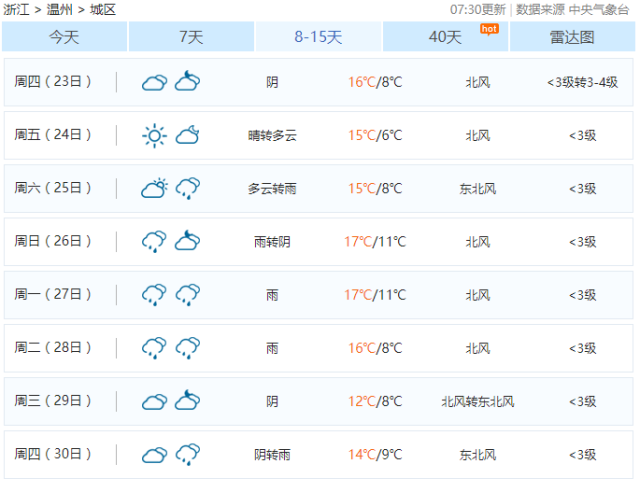
Task: Select the 周二（28日）date label
Action: click(x=53, y=347)
